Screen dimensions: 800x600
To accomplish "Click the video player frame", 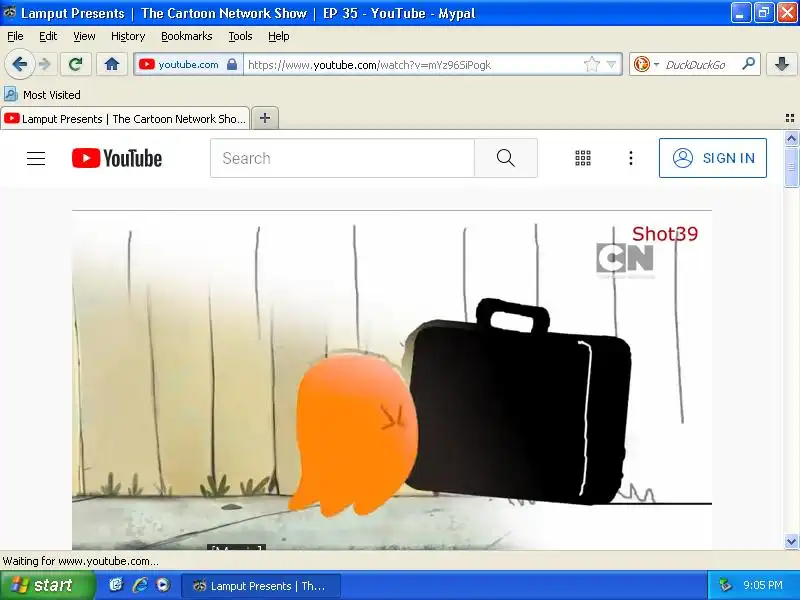I will [392, 381].
